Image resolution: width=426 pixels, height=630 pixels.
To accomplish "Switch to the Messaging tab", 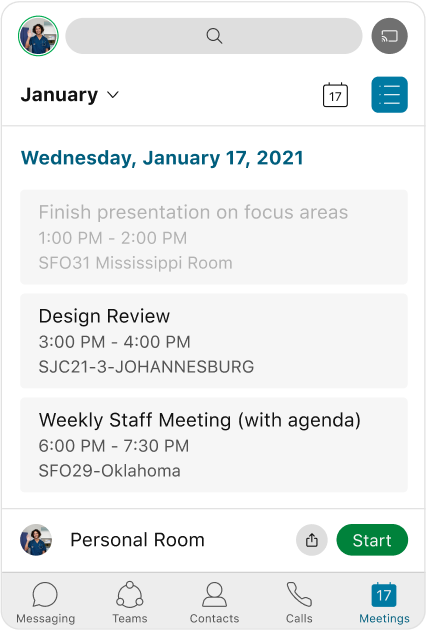I will [45, 602].
